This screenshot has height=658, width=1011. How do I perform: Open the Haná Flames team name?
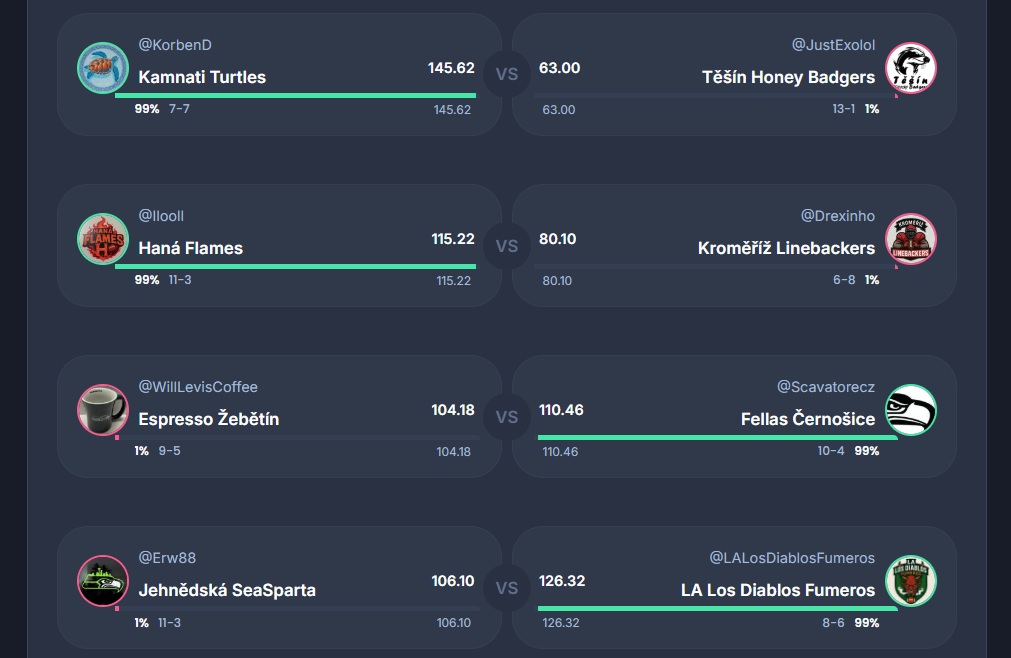click(190, 248)
